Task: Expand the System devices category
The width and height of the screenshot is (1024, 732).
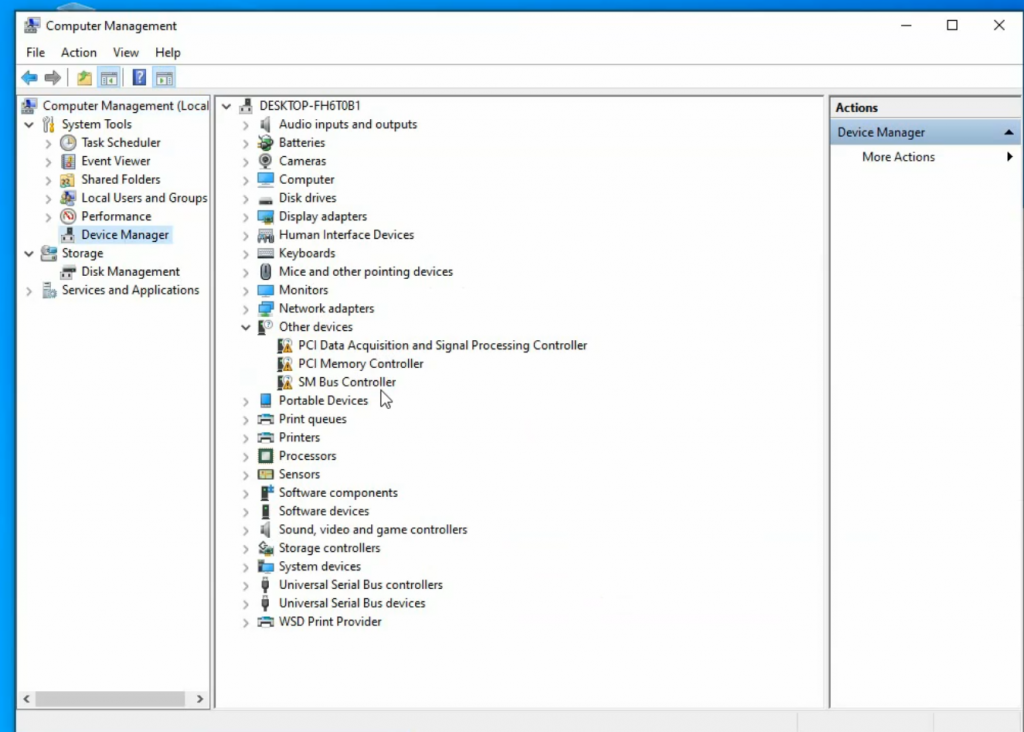Action: [246, 567]
